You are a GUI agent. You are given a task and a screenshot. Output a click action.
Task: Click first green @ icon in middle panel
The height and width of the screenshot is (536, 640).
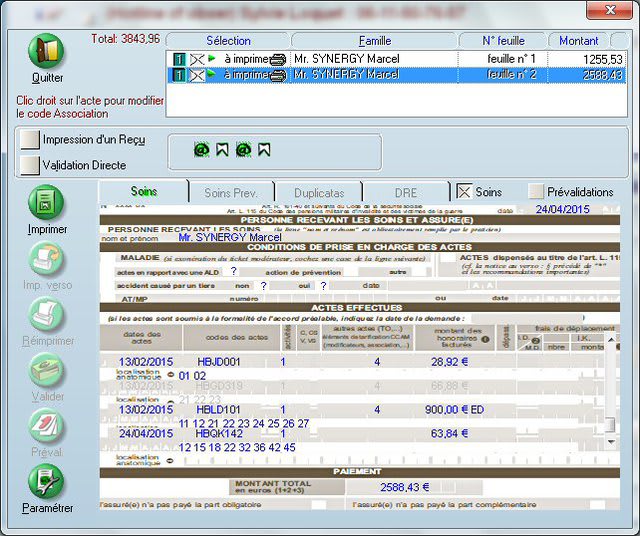(201, 150)
